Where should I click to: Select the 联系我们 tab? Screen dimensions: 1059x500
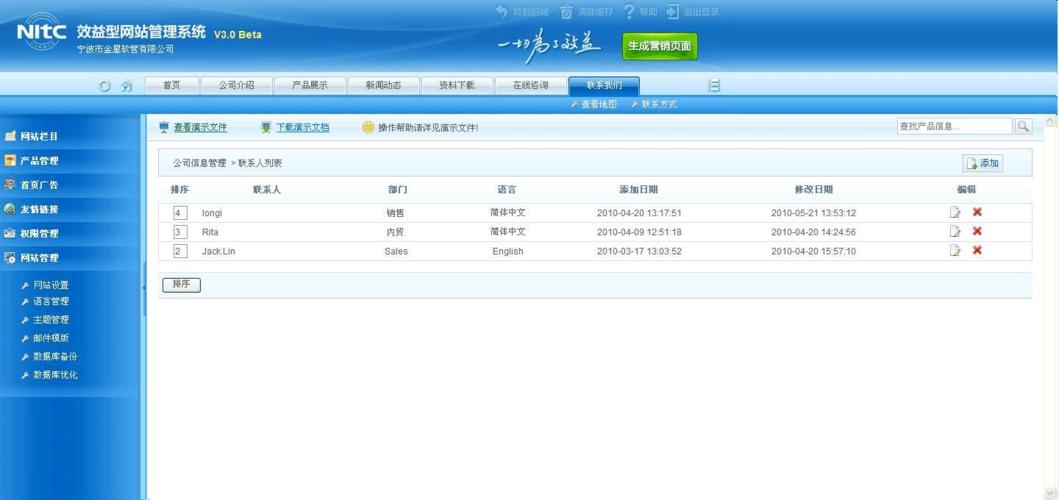pyautogui.click(x=604, y=85)
